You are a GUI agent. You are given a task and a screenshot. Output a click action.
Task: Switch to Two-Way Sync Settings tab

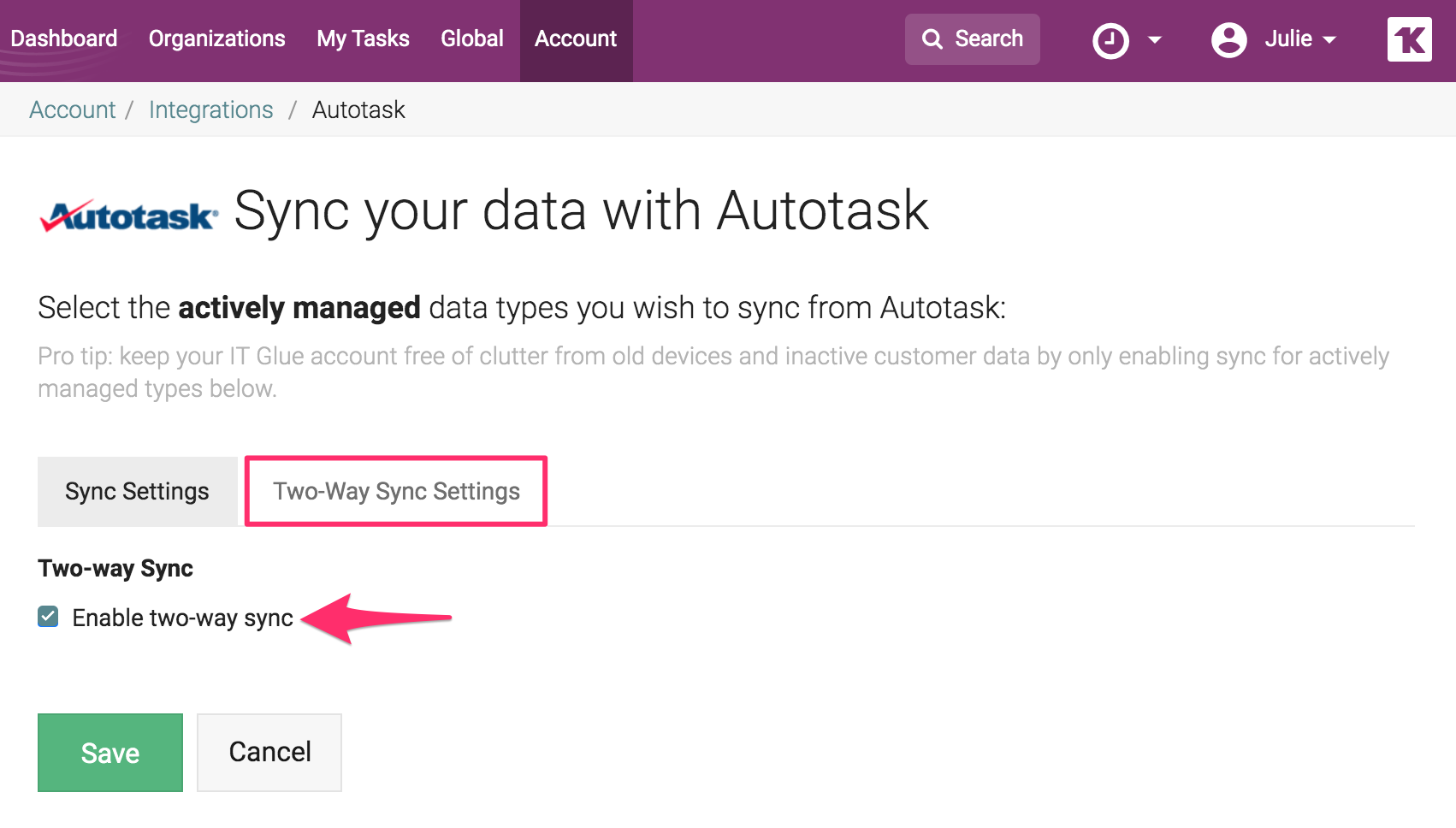tap(396, 491)
